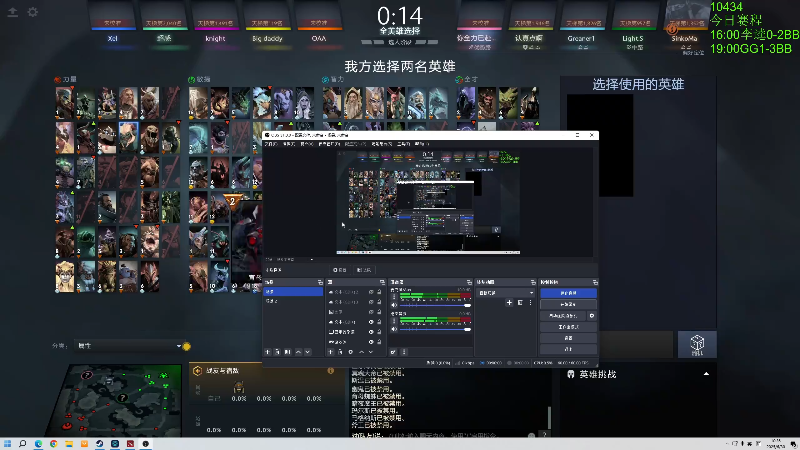Click the question mark button beside chat input
This screenshot has width=800, height=450.
point(544,435)
